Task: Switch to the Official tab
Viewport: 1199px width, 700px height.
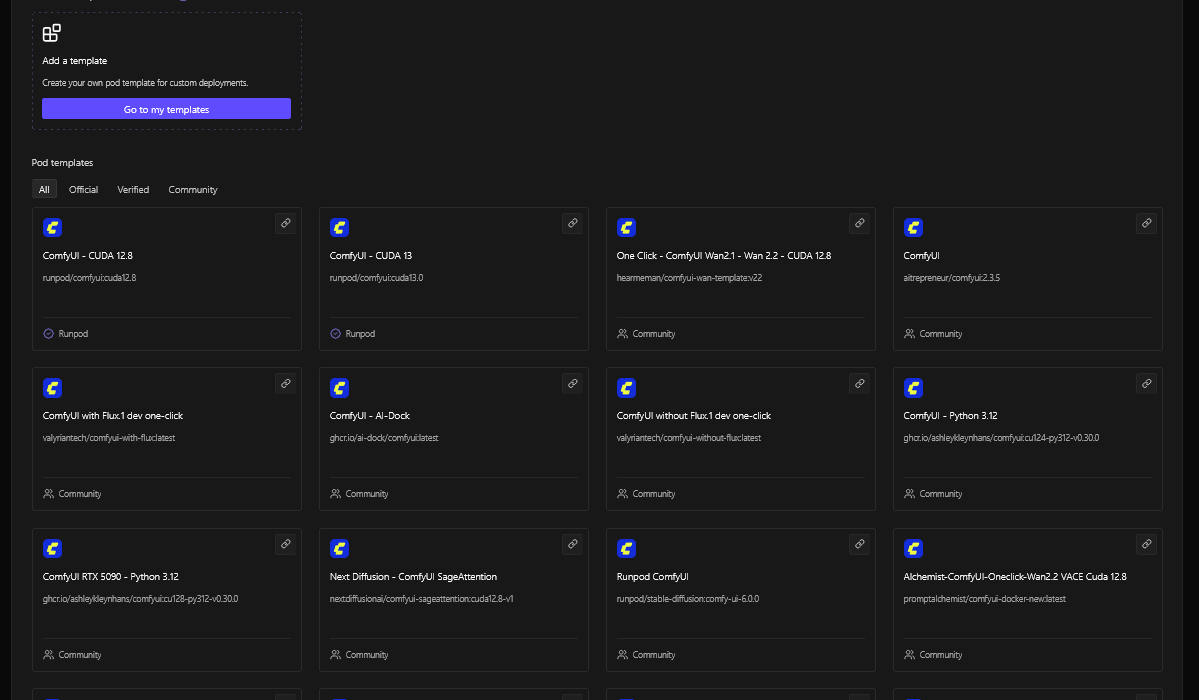Action: coord(83,189)
